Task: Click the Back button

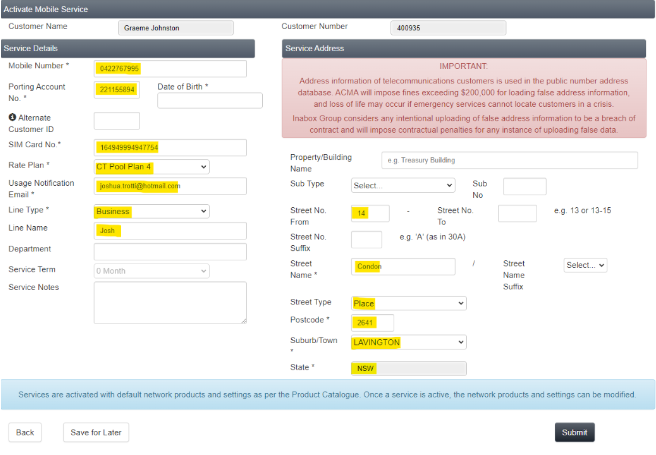Action: pos(26,432)
